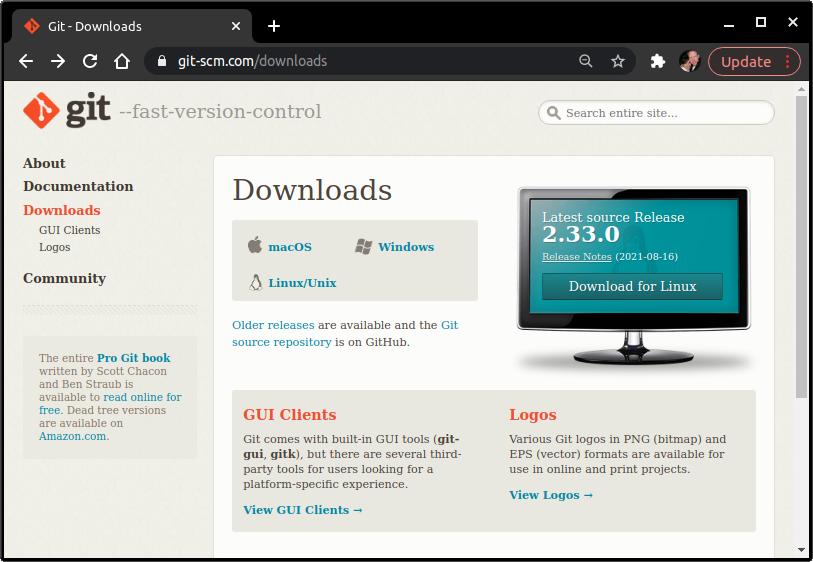Focus the Search entire site field

[x=656, y=113]
